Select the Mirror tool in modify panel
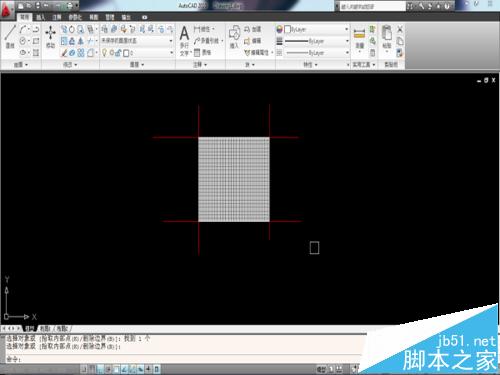Screen dimensions: 500x375 (81, 41)
